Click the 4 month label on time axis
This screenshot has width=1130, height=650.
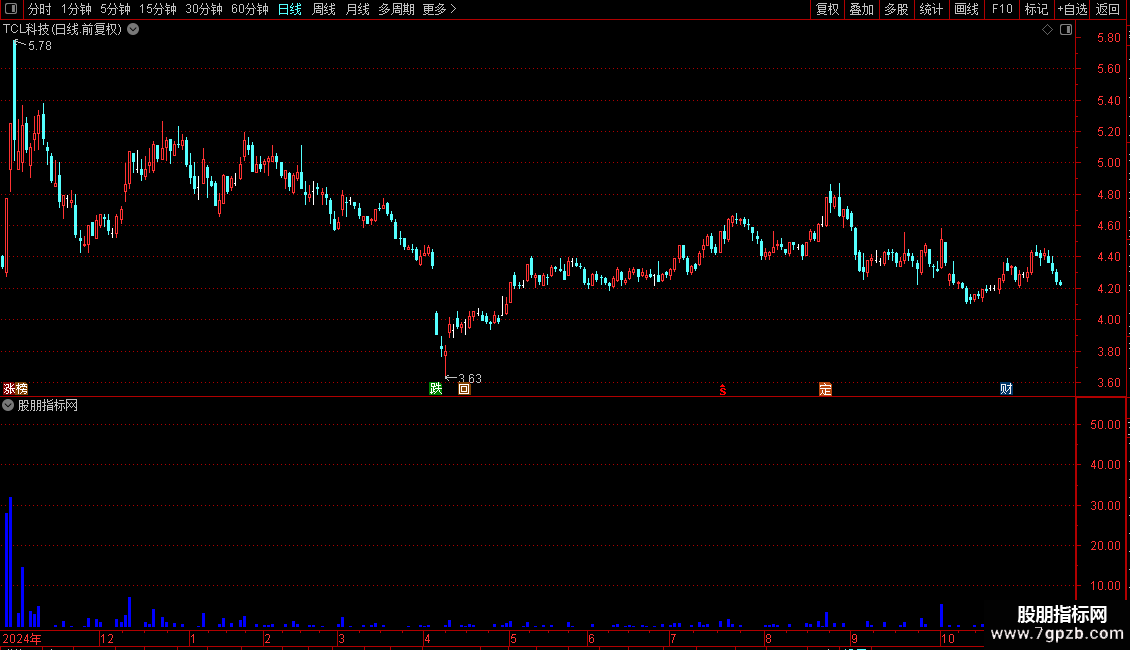pyautogui.click(x=427, y=638)
